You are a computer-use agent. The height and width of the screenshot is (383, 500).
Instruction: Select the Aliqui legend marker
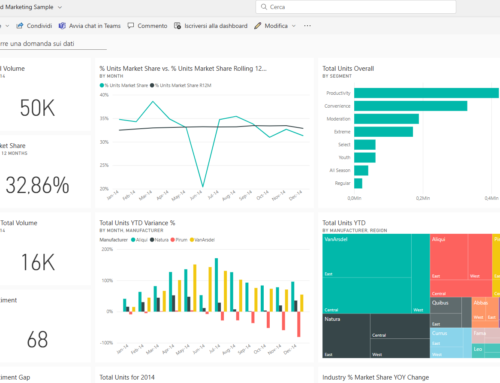click(x=133, y=240)
